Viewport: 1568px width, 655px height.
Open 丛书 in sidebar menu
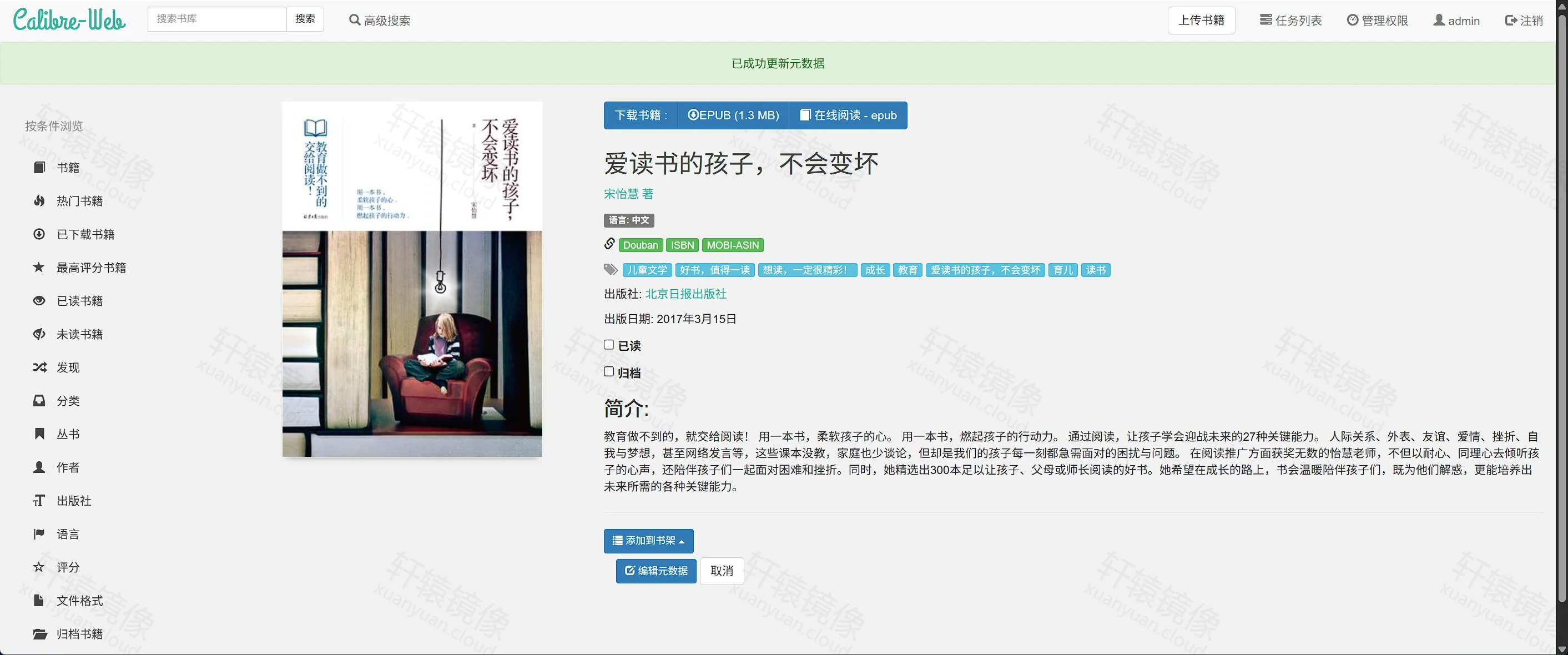pyautogui.click(x=68, y=434)
